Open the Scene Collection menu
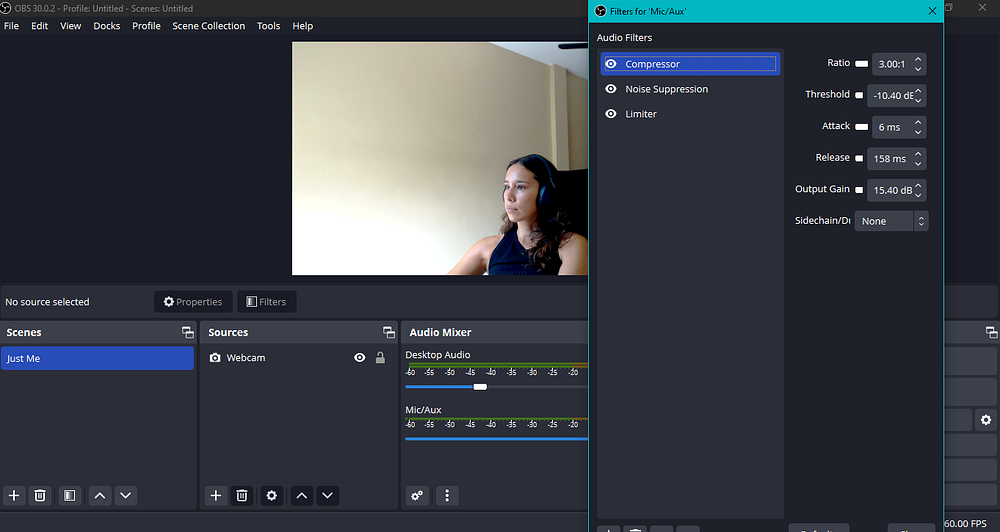This screenshot has height=532, width=1000. tap(208, 26)
